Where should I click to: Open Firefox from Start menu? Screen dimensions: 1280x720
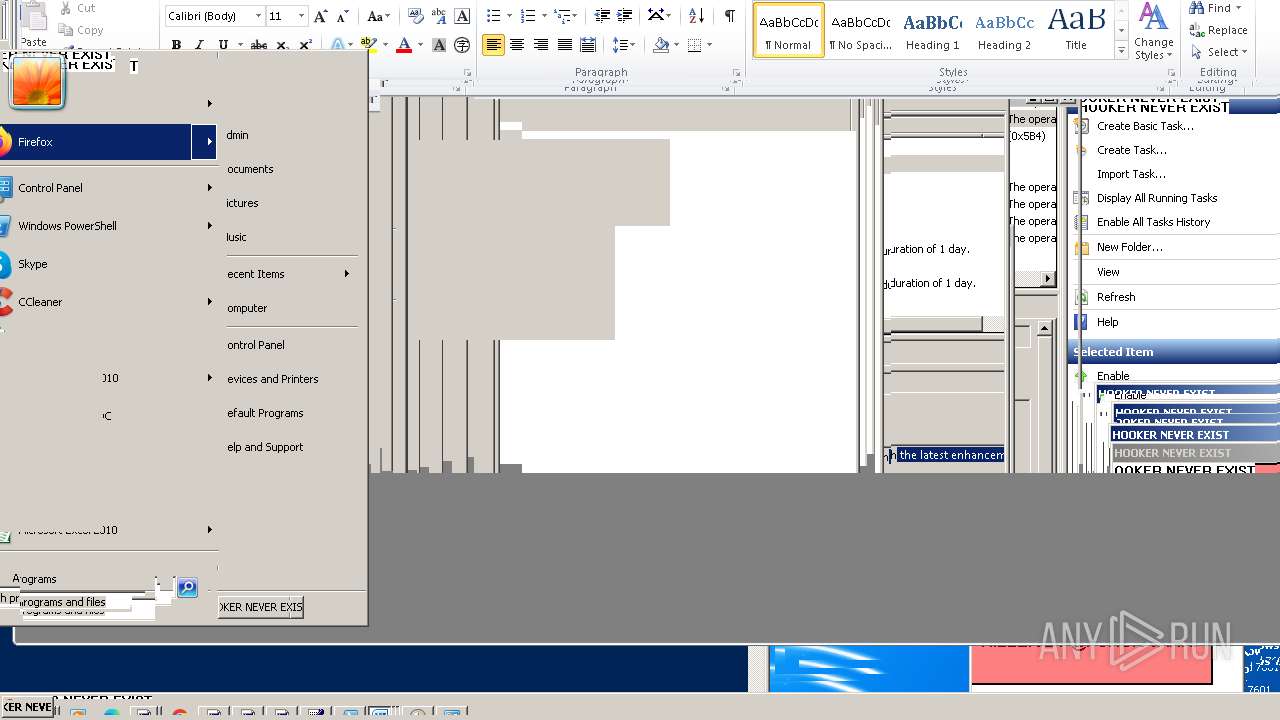tap(95, 142)
